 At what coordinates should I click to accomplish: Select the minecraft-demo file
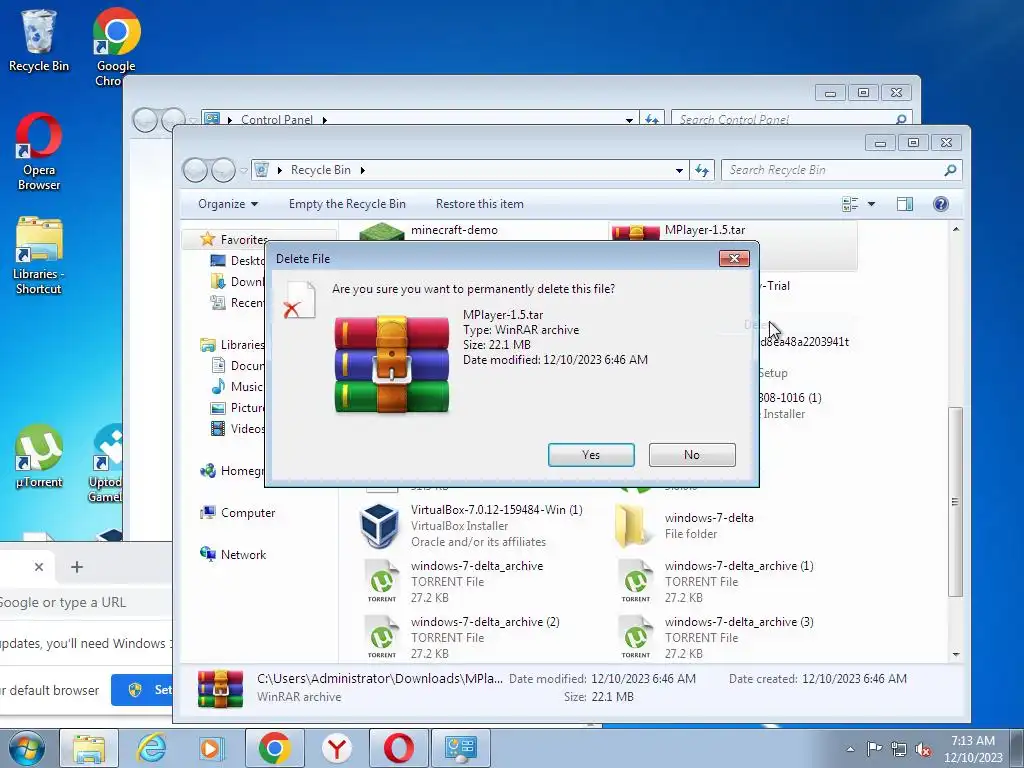[454, 230]
